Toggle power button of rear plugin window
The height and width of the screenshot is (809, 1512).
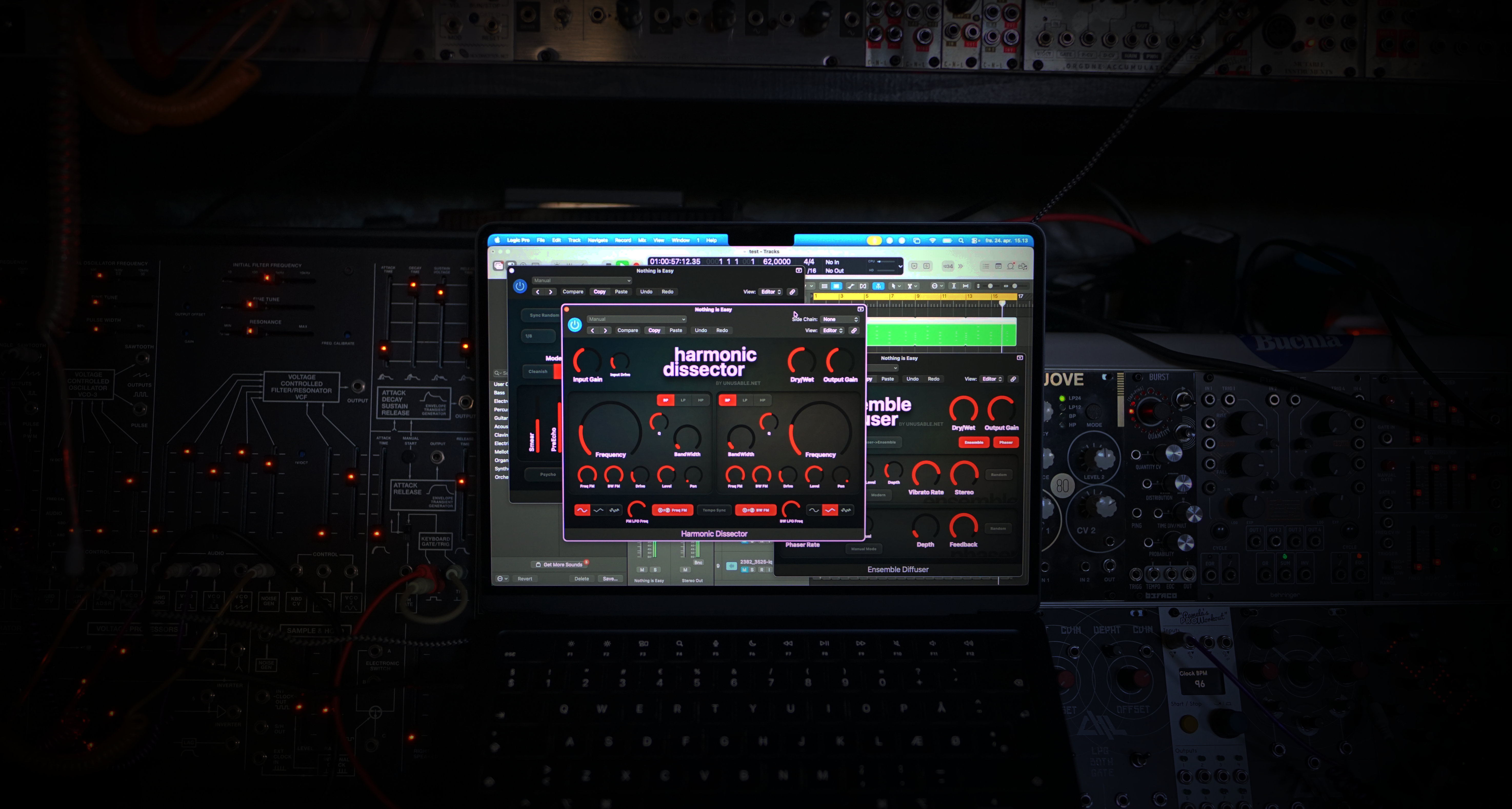(519, 286)
